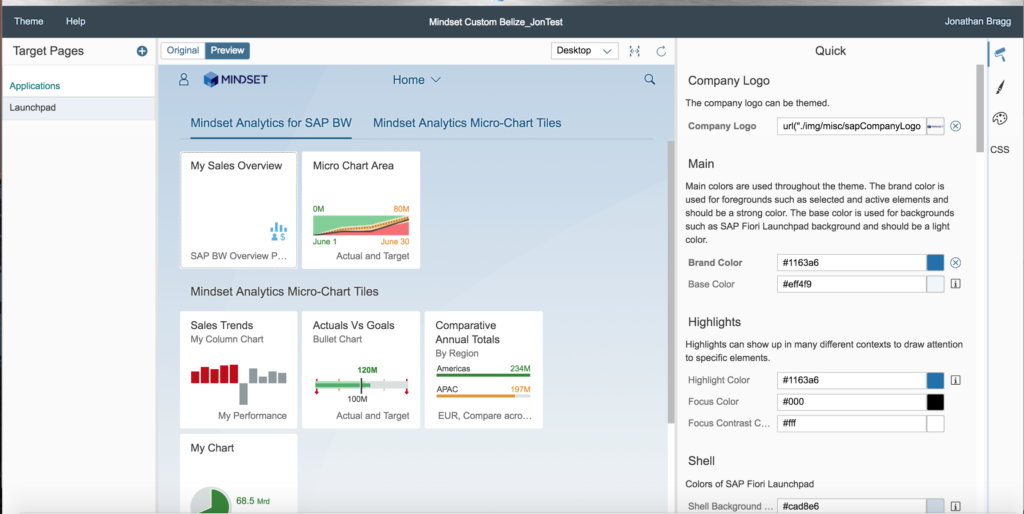The width and height of the screenshot is (1024, 514).
Task: Open the My Sales Overview tile
Action: click(x=238, y=210)
